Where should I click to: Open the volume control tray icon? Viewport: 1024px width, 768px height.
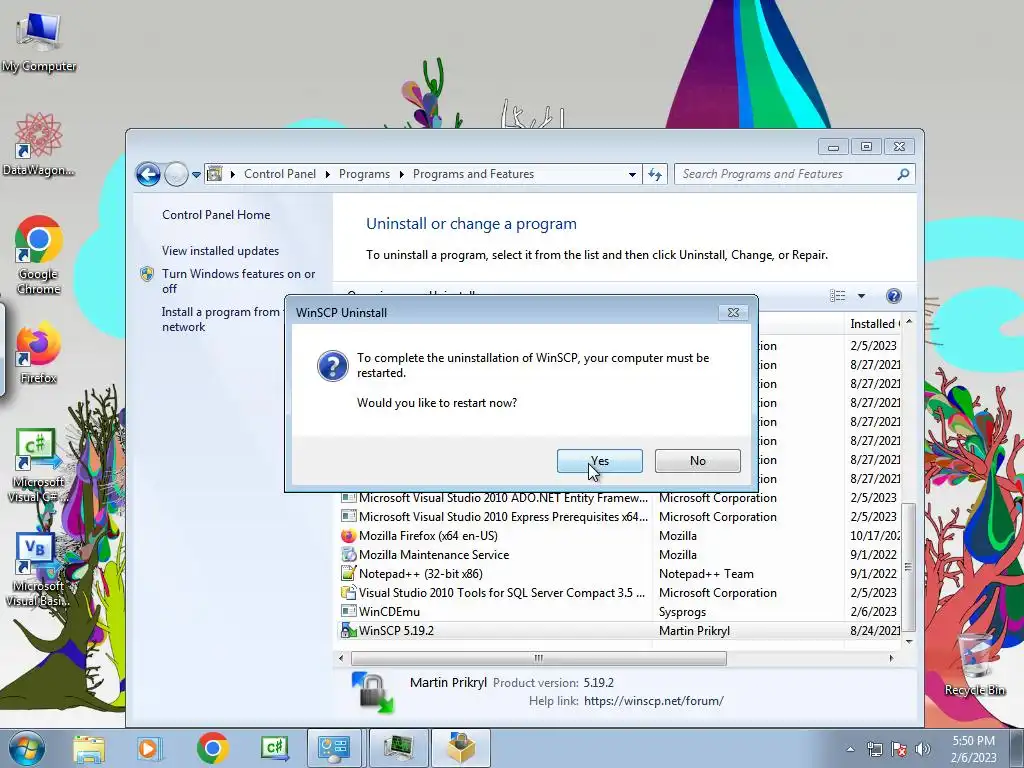tap(923, 749)
